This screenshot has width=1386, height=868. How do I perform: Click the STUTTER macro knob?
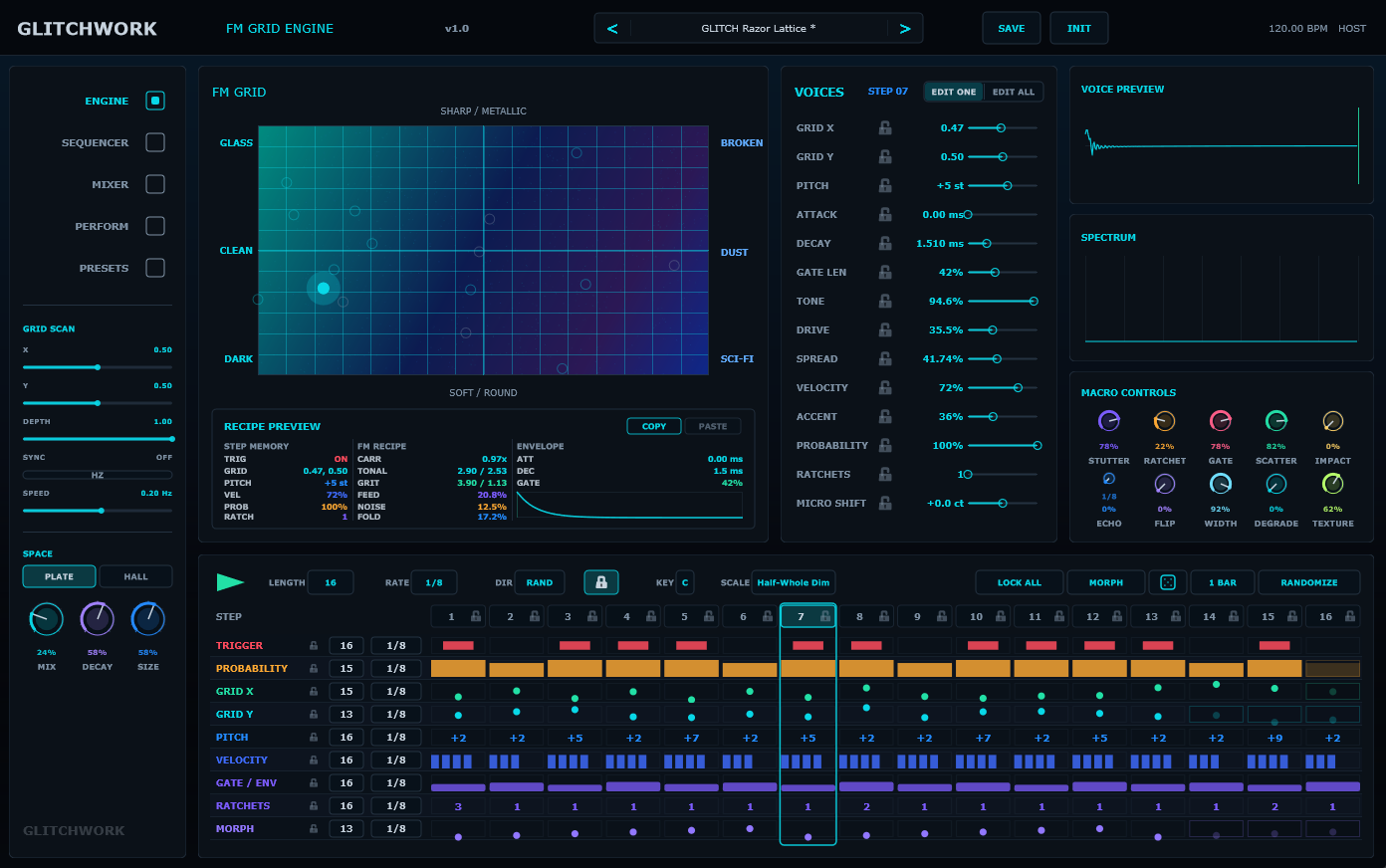click(1108, 421)
